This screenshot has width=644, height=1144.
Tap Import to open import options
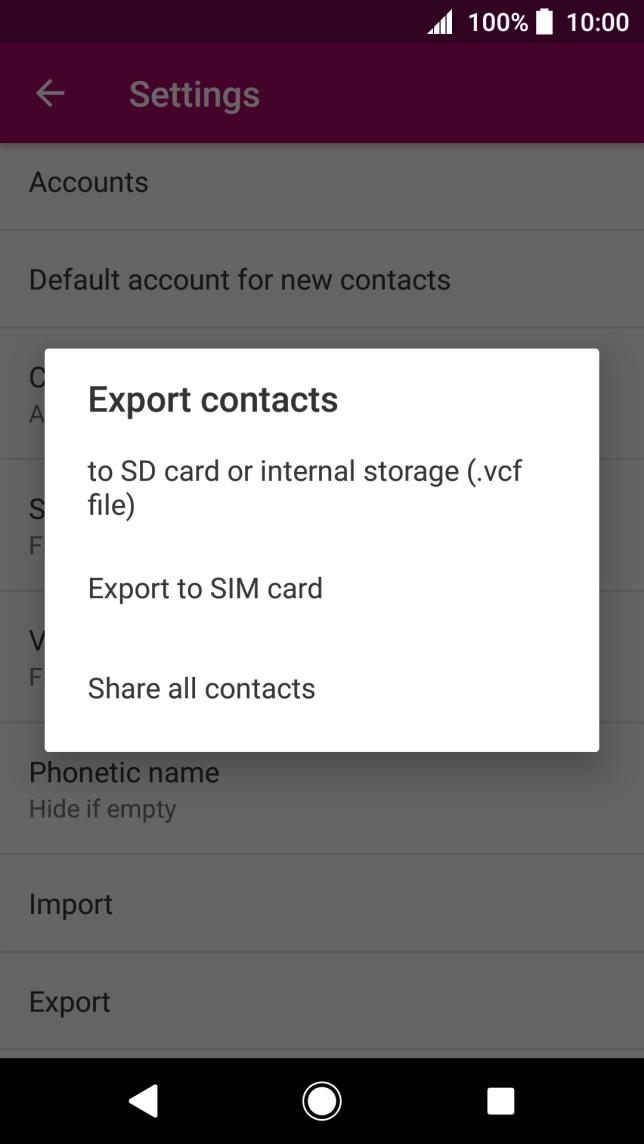pyautogui.click(x=71, y=903)
